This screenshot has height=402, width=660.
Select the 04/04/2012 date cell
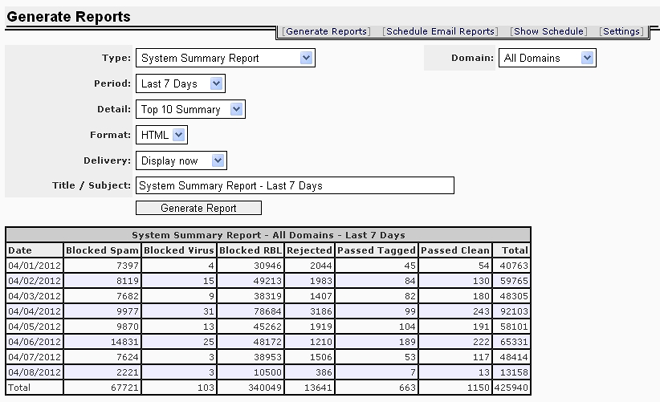[35, 311]
